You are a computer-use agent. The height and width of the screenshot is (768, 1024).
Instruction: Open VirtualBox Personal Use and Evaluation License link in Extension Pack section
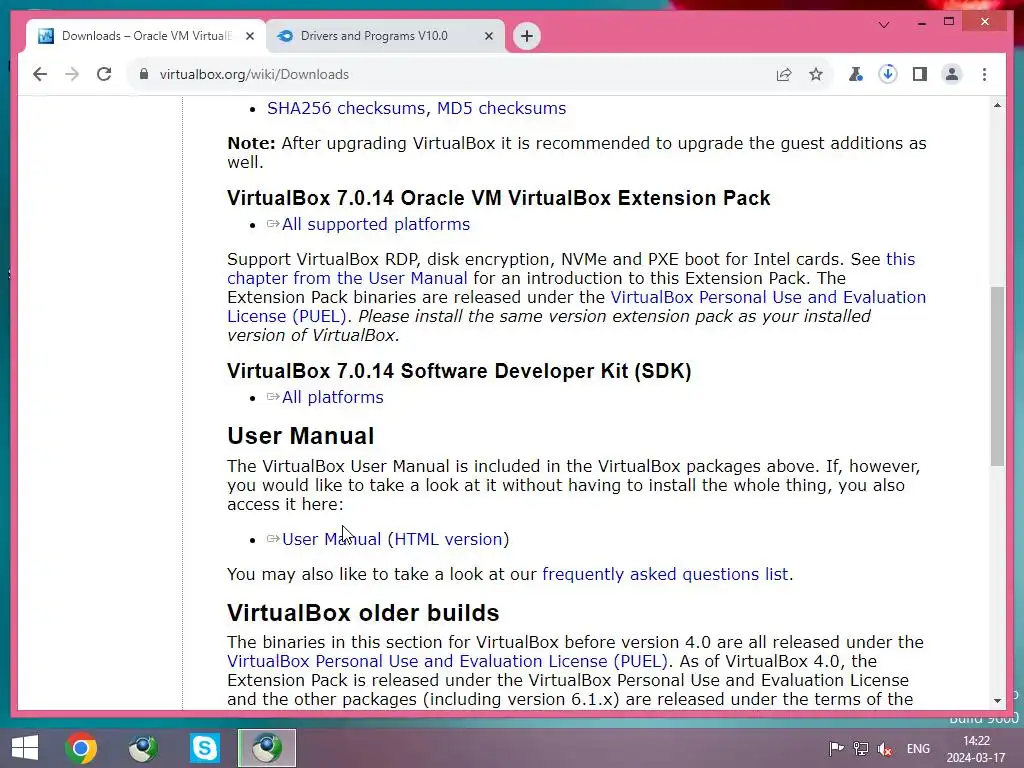pos(576,306)
